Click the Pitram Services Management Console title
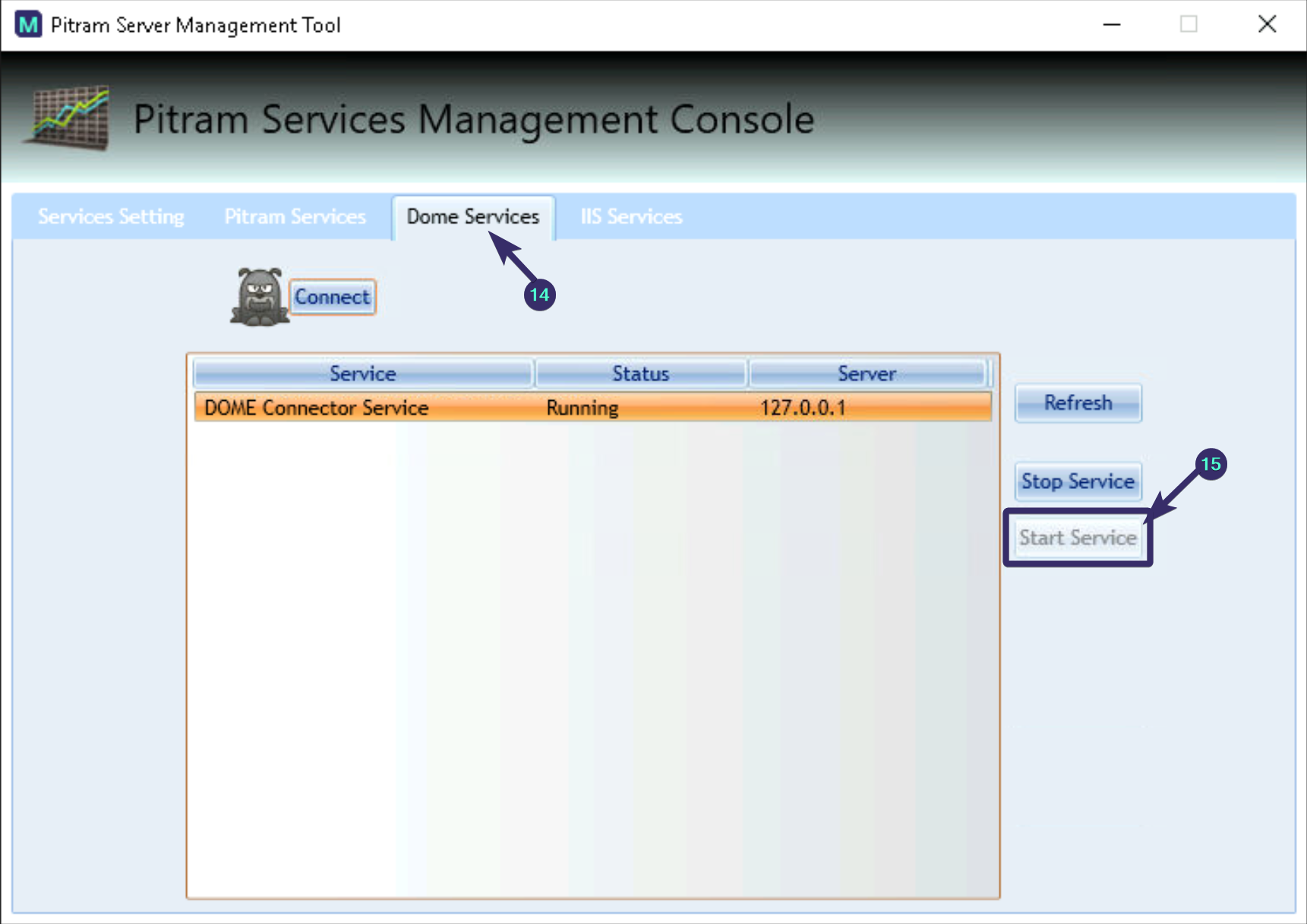 tap(474, 118)
